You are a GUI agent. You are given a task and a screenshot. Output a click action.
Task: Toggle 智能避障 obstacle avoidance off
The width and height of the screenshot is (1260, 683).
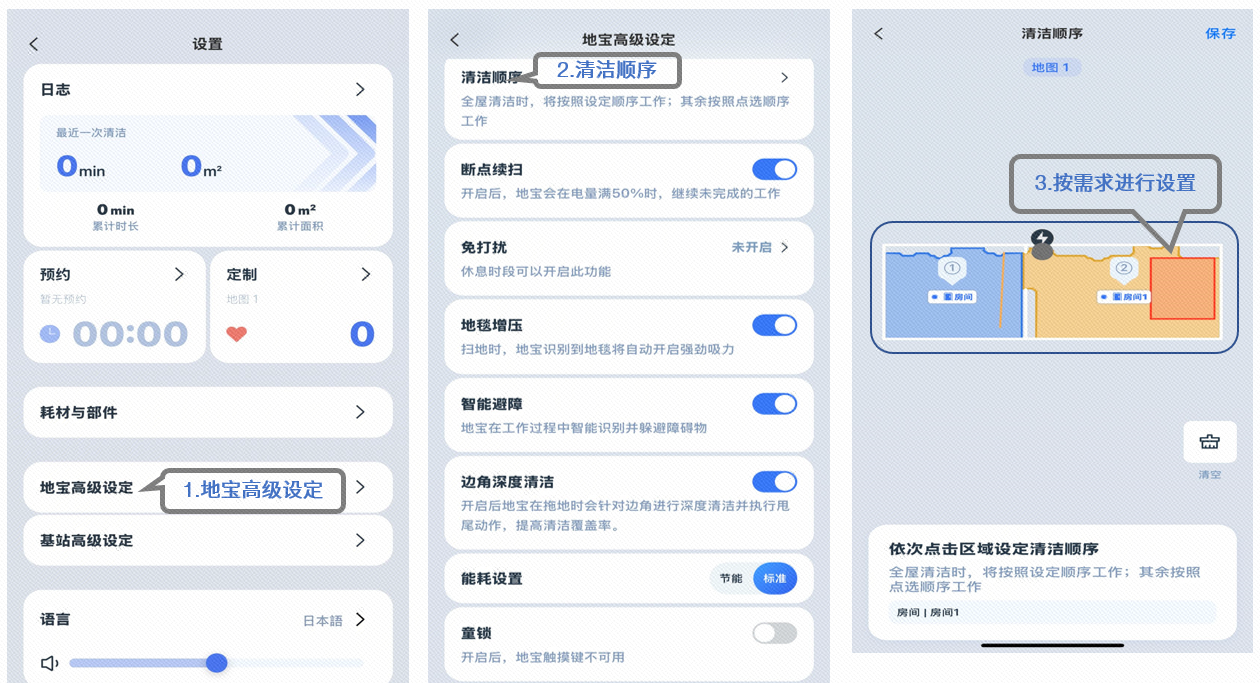tap(774, 404)
